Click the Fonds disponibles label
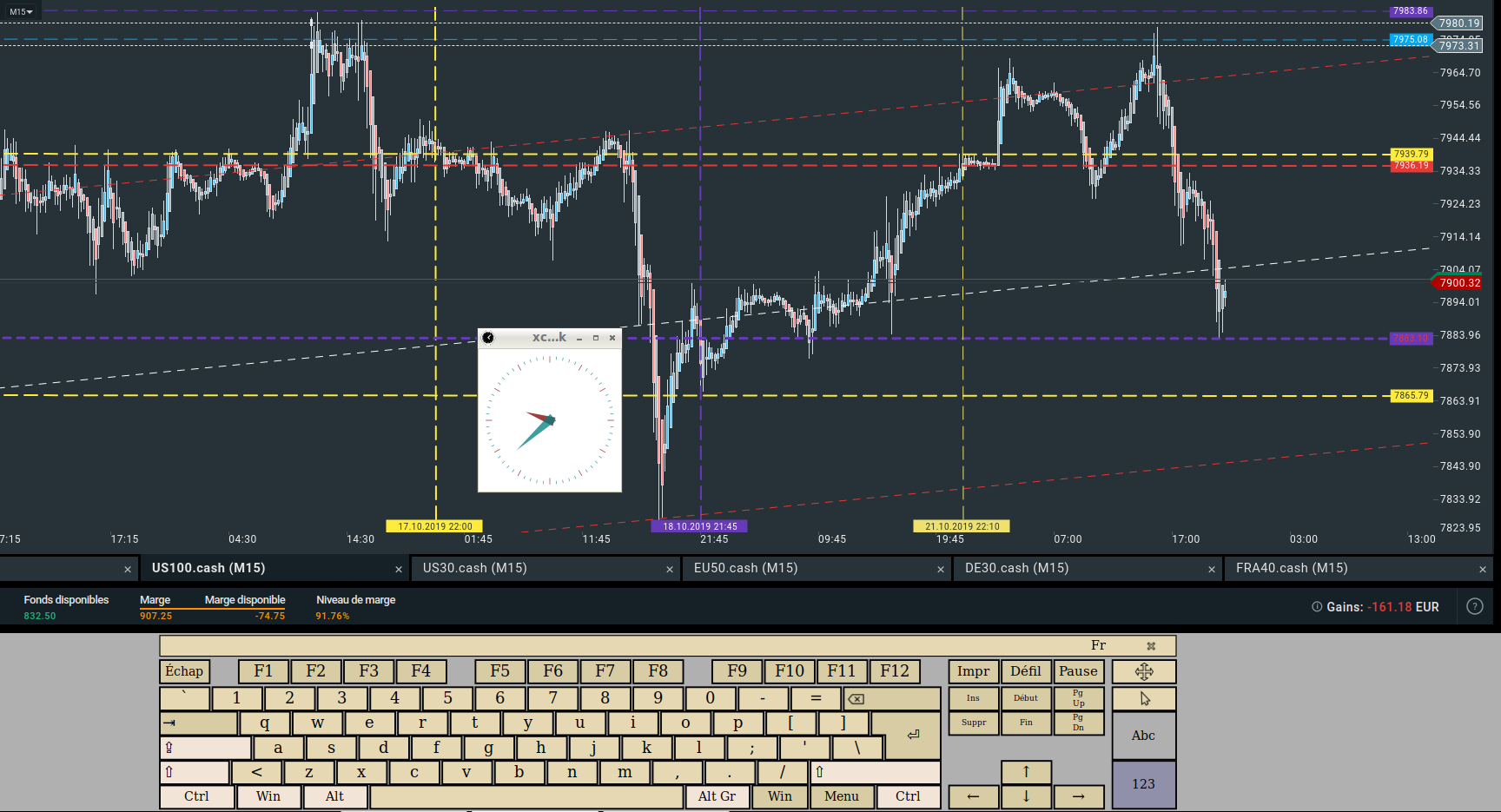This screenshot has width=1501, height=812. (66, 600)
